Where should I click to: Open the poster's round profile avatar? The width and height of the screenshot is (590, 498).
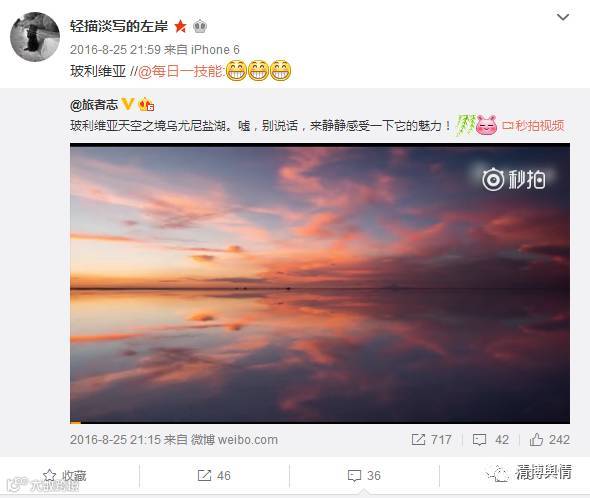pos(35,37)
